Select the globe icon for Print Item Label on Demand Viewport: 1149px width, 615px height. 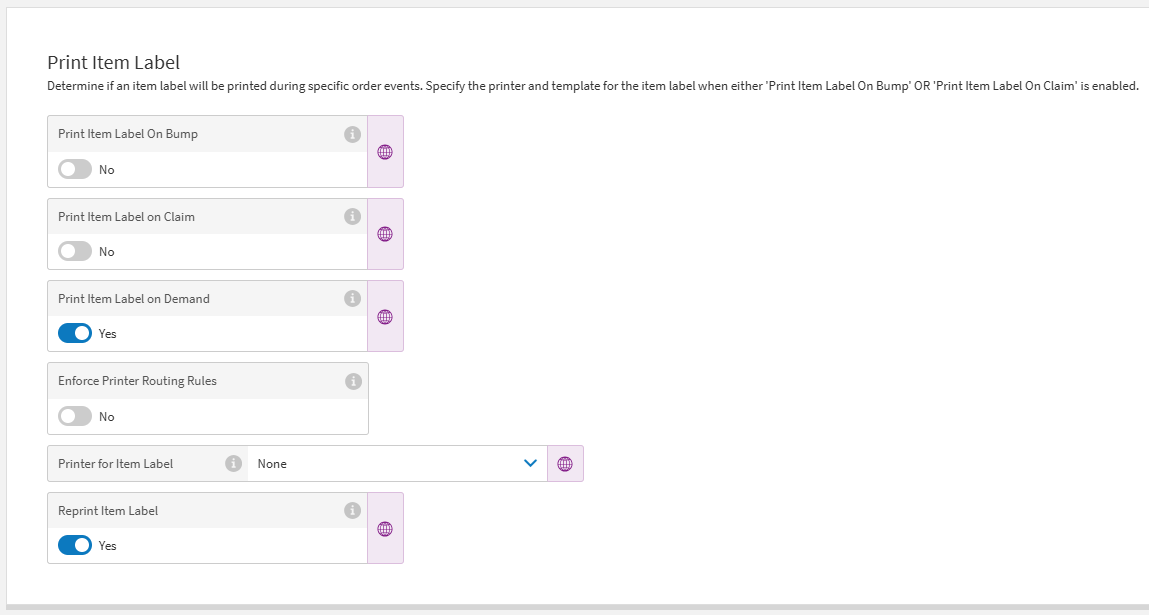click(x=385, y=315)
